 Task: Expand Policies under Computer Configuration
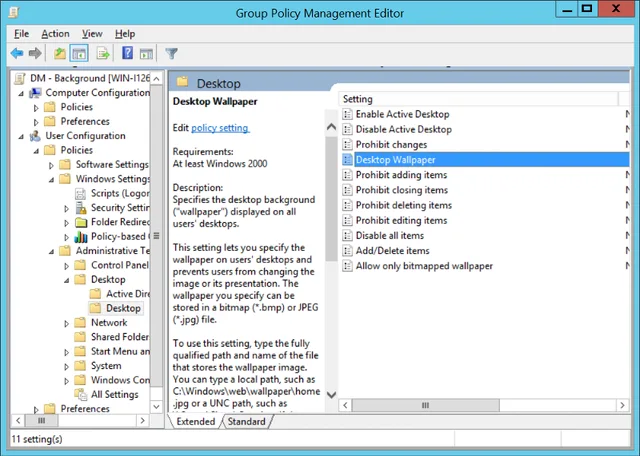[x=36, y=108]
